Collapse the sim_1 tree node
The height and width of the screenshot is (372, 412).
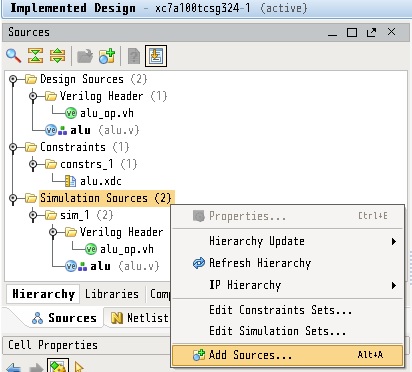[x=33, y=215]
